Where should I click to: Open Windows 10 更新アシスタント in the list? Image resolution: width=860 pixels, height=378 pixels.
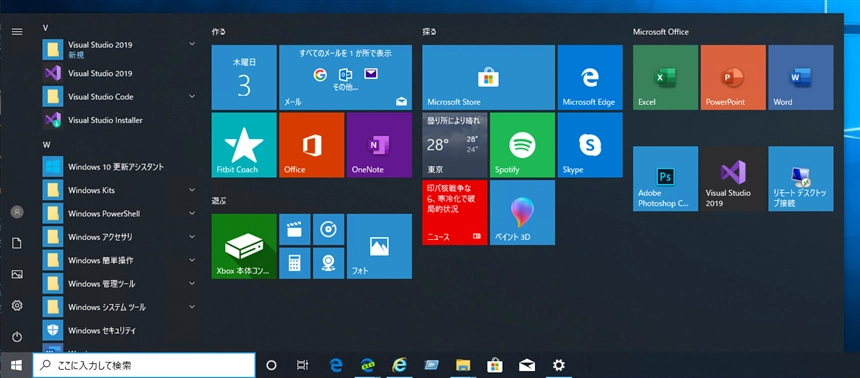121,166
